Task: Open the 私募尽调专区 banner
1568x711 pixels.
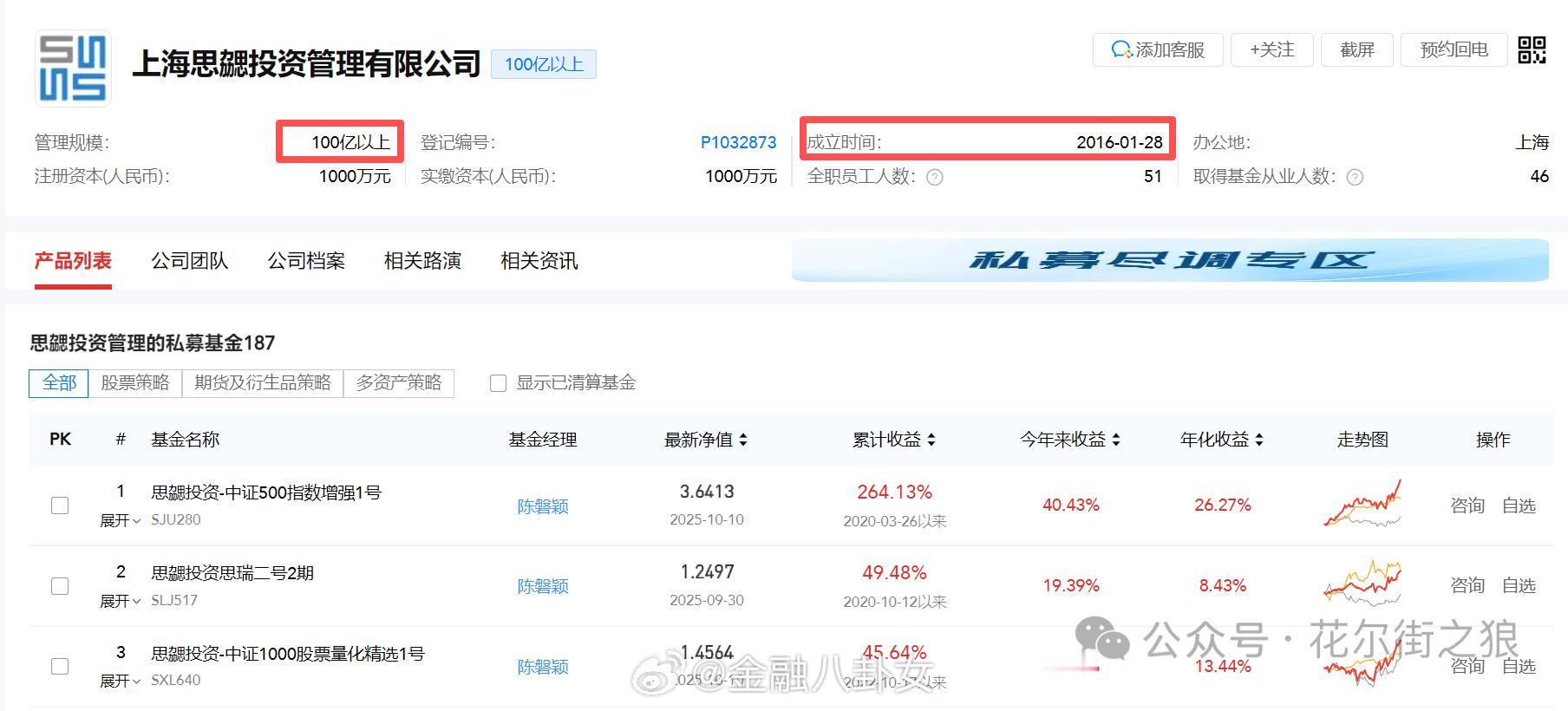Action: 1170,260
